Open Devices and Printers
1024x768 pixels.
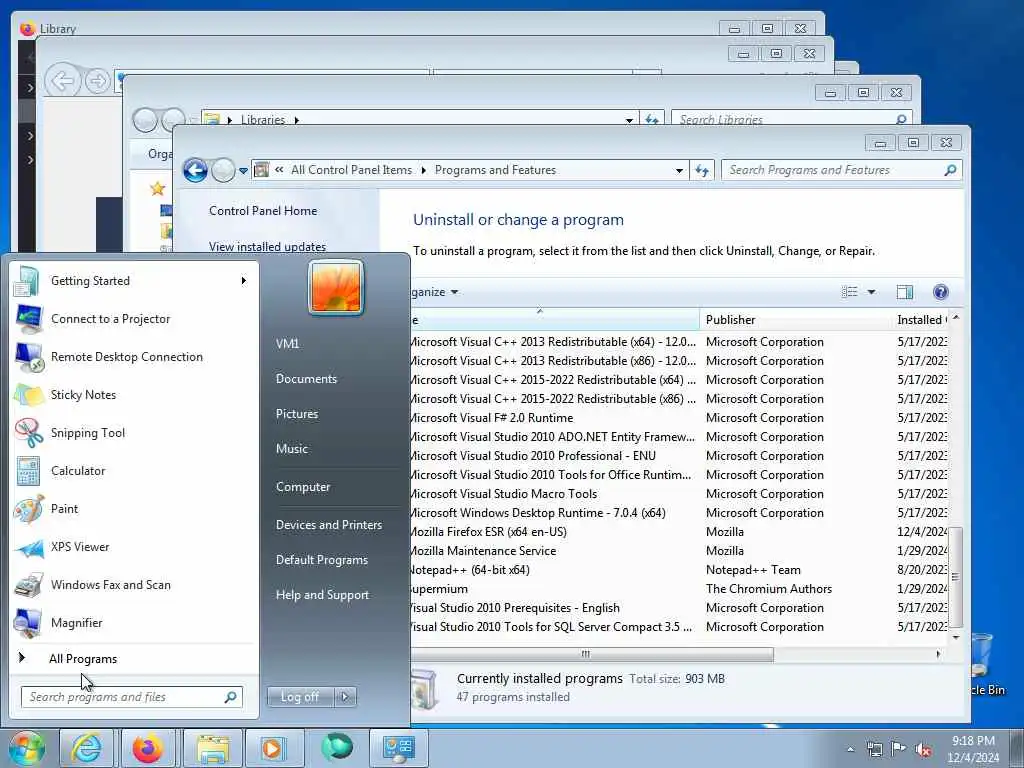point(328,525)
